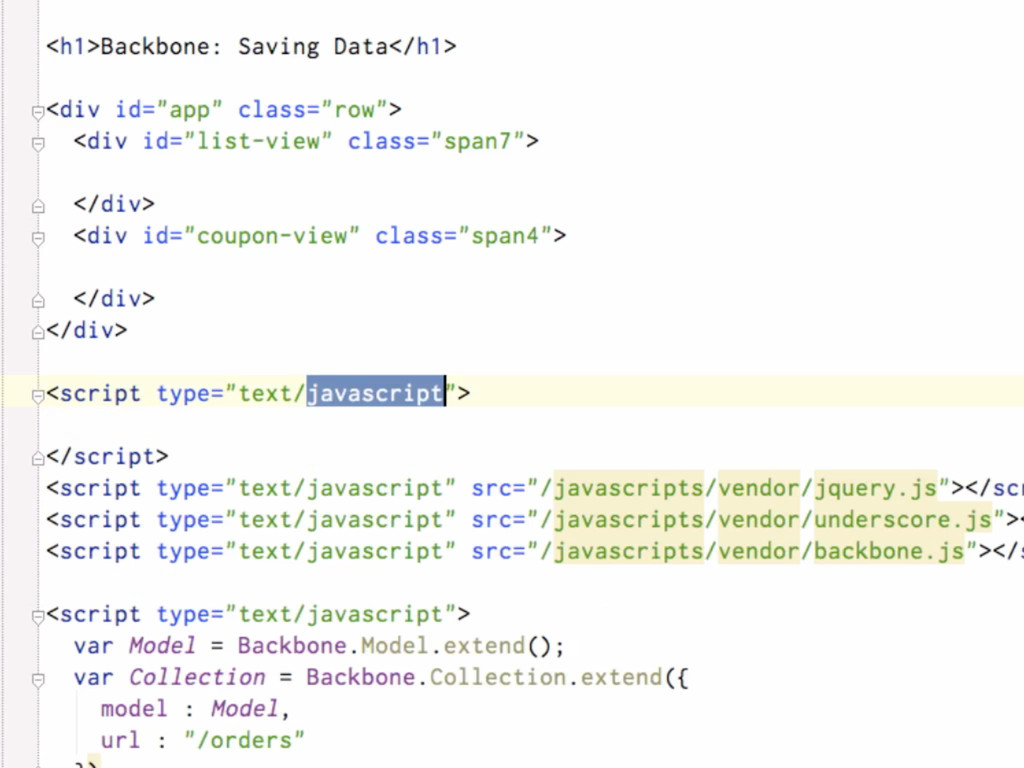Click the "/orders" url string
This screenshot has height=768, width=1024.
[244, 740]
